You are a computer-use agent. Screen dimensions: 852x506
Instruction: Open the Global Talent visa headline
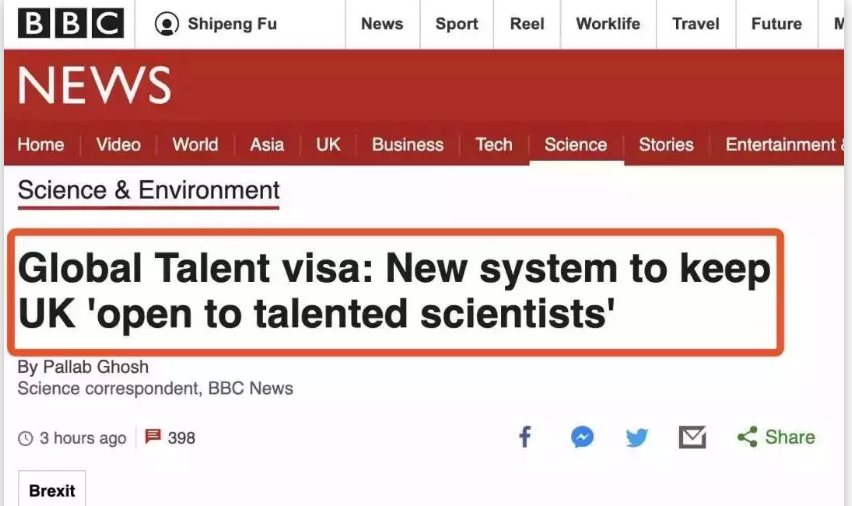coord(394,292)
